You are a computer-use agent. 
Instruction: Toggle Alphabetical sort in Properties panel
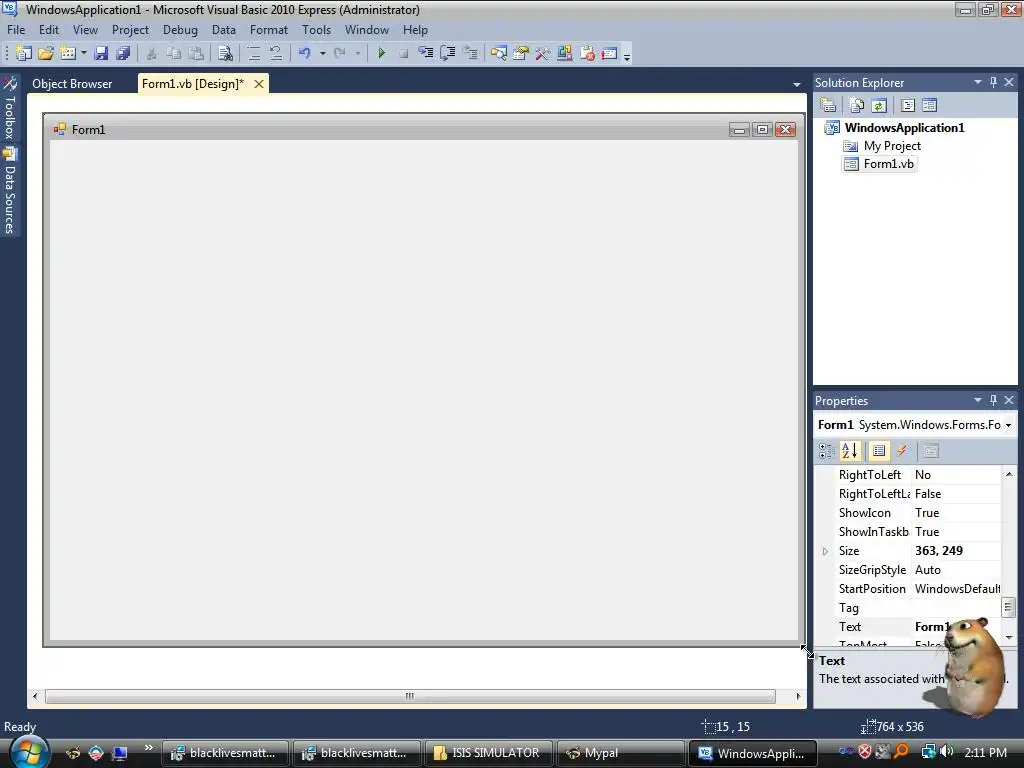pyautogui.click(x=850, y=451)
